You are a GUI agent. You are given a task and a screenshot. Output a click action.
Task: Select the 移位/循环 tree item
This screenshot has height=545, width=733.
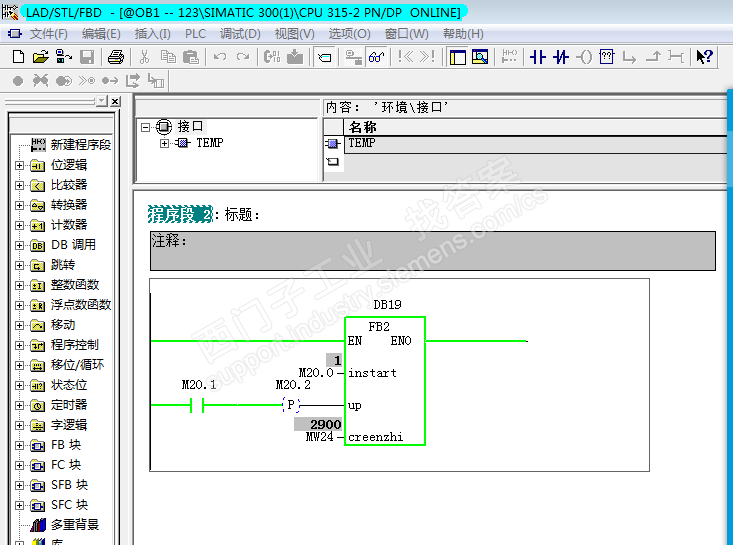click(x=77, y=365)
